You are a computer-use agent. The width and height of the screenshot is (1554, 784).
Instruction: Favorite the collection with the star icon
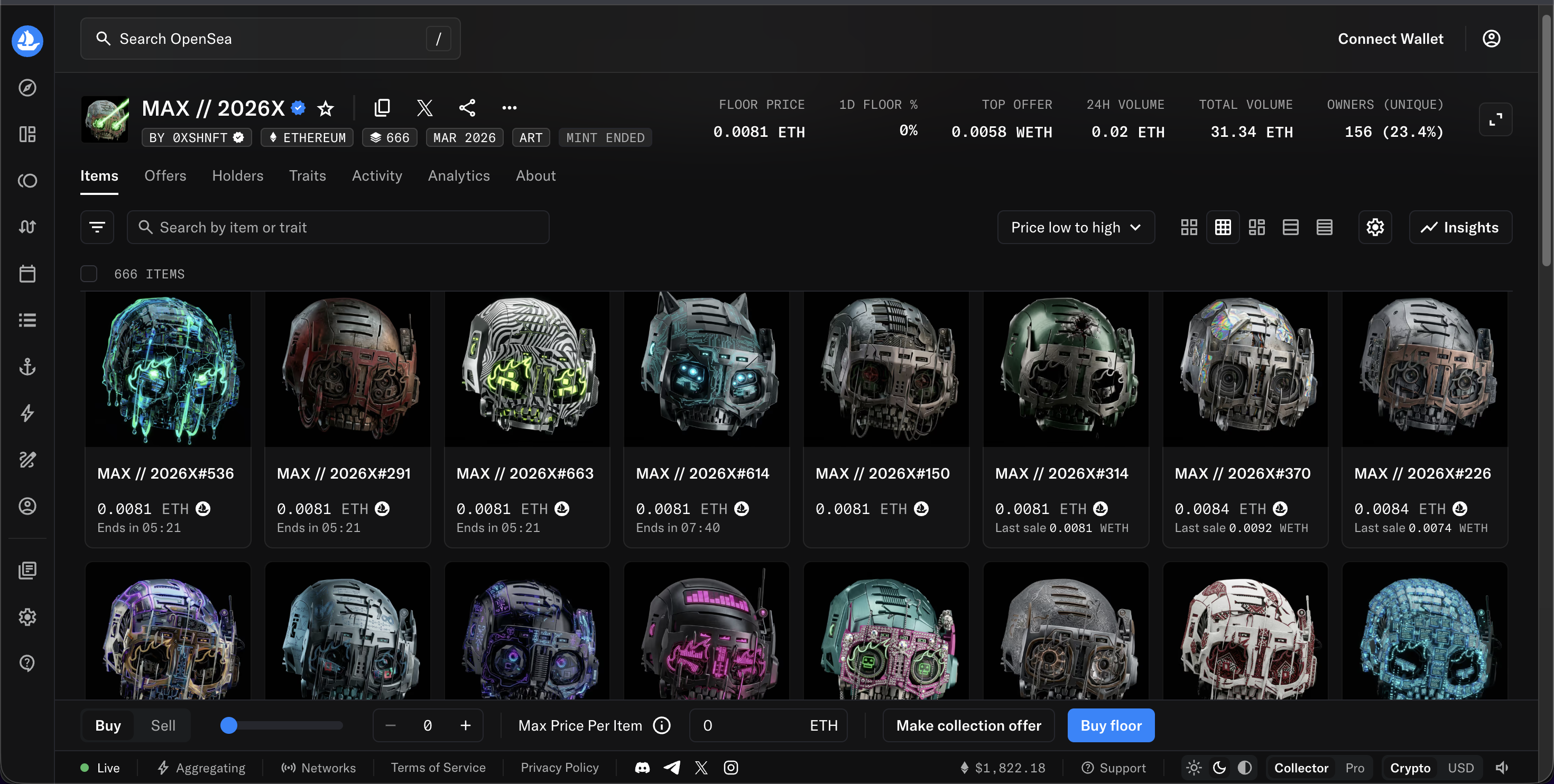(x=326, y=108)
